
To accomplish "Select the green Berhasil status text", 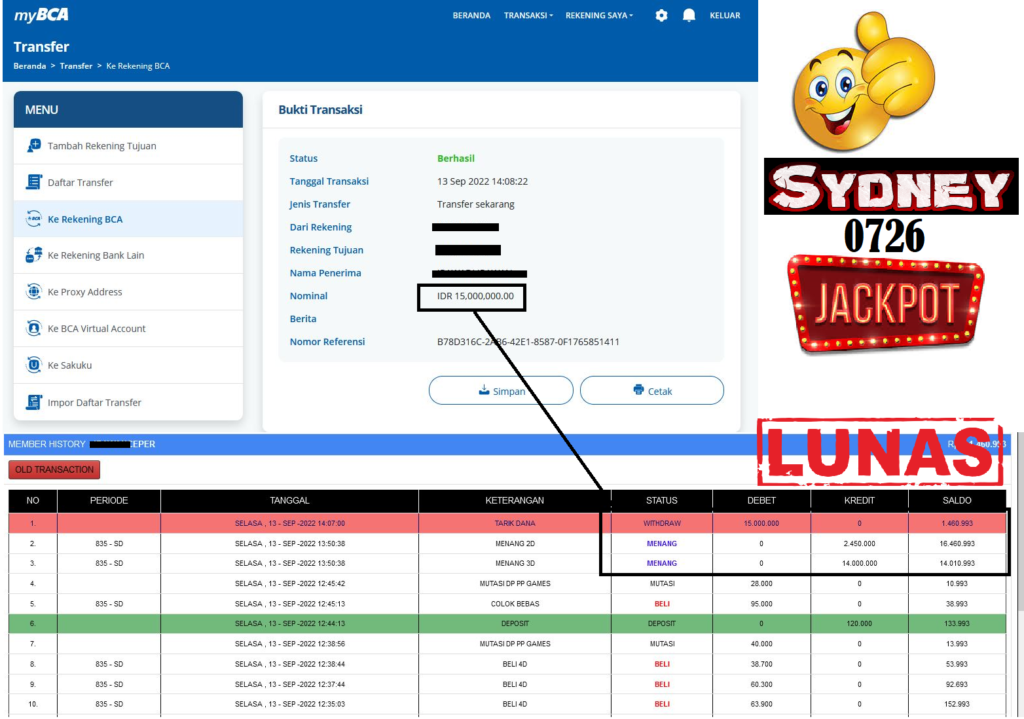I will coord(456,159).
